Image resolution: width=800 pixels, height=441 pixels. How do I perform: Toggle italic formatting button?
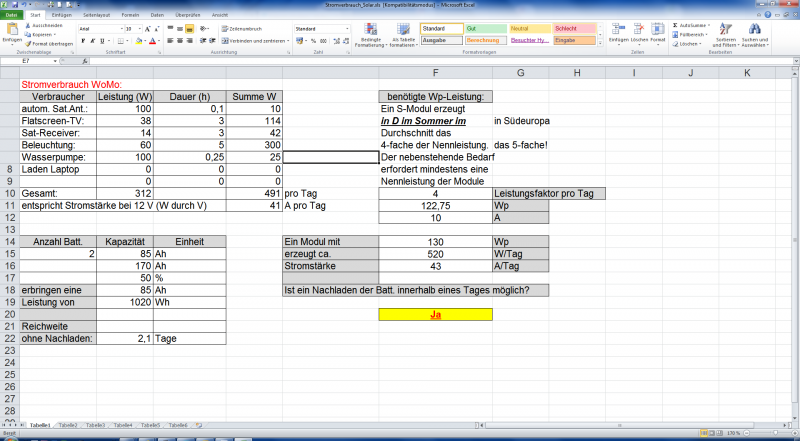pos(90,41)
